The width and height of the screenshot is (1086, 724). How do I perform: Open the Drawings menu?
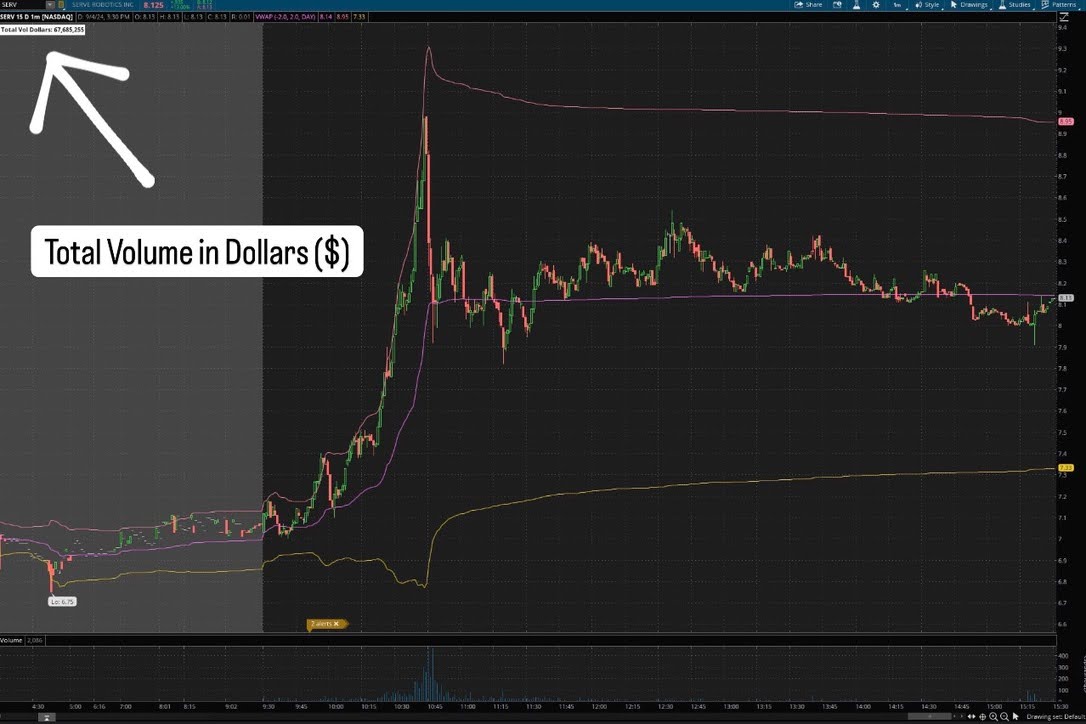point(969,5)
